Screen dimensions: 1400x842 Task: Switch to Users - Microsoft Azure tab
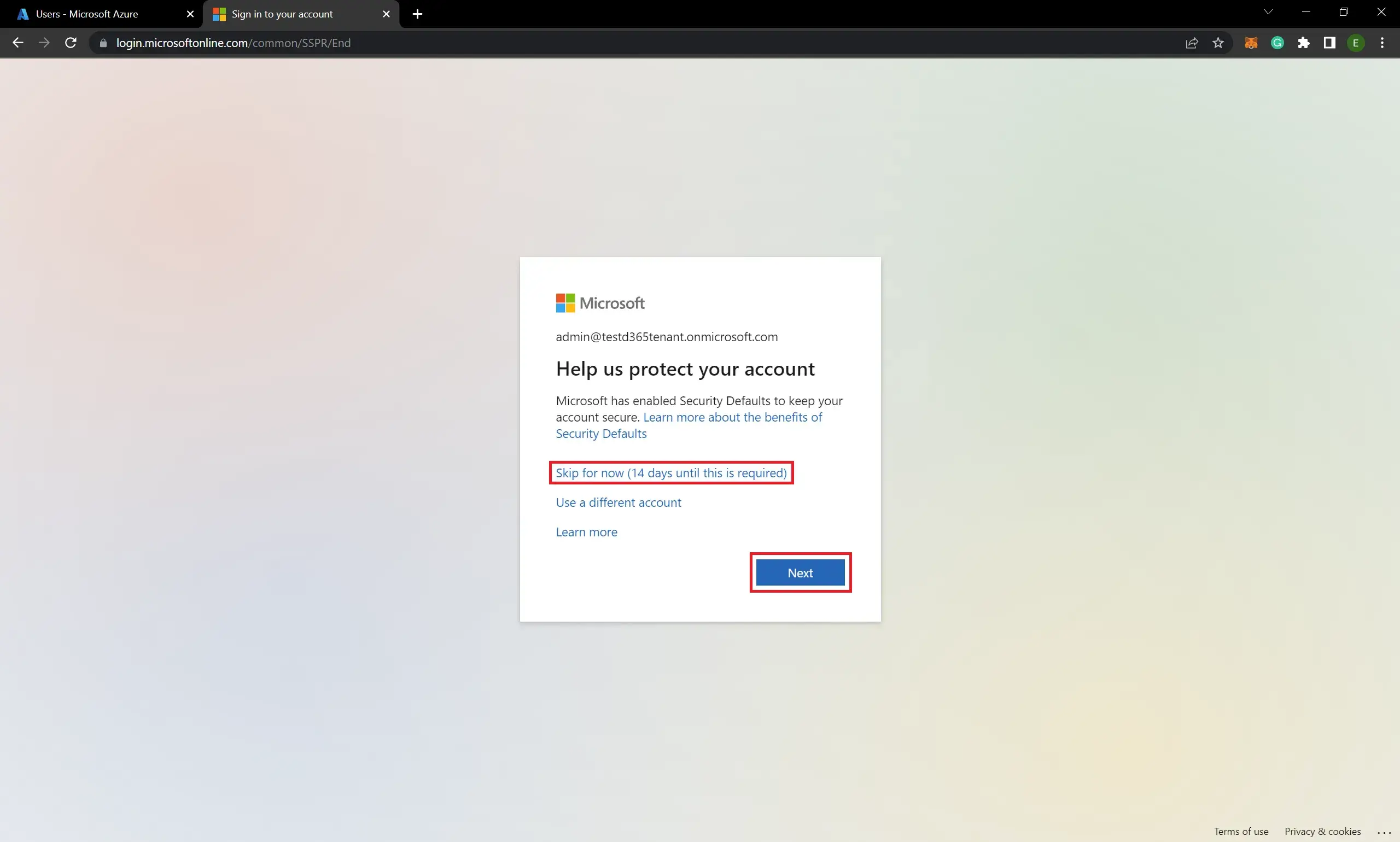coord(106,14)
